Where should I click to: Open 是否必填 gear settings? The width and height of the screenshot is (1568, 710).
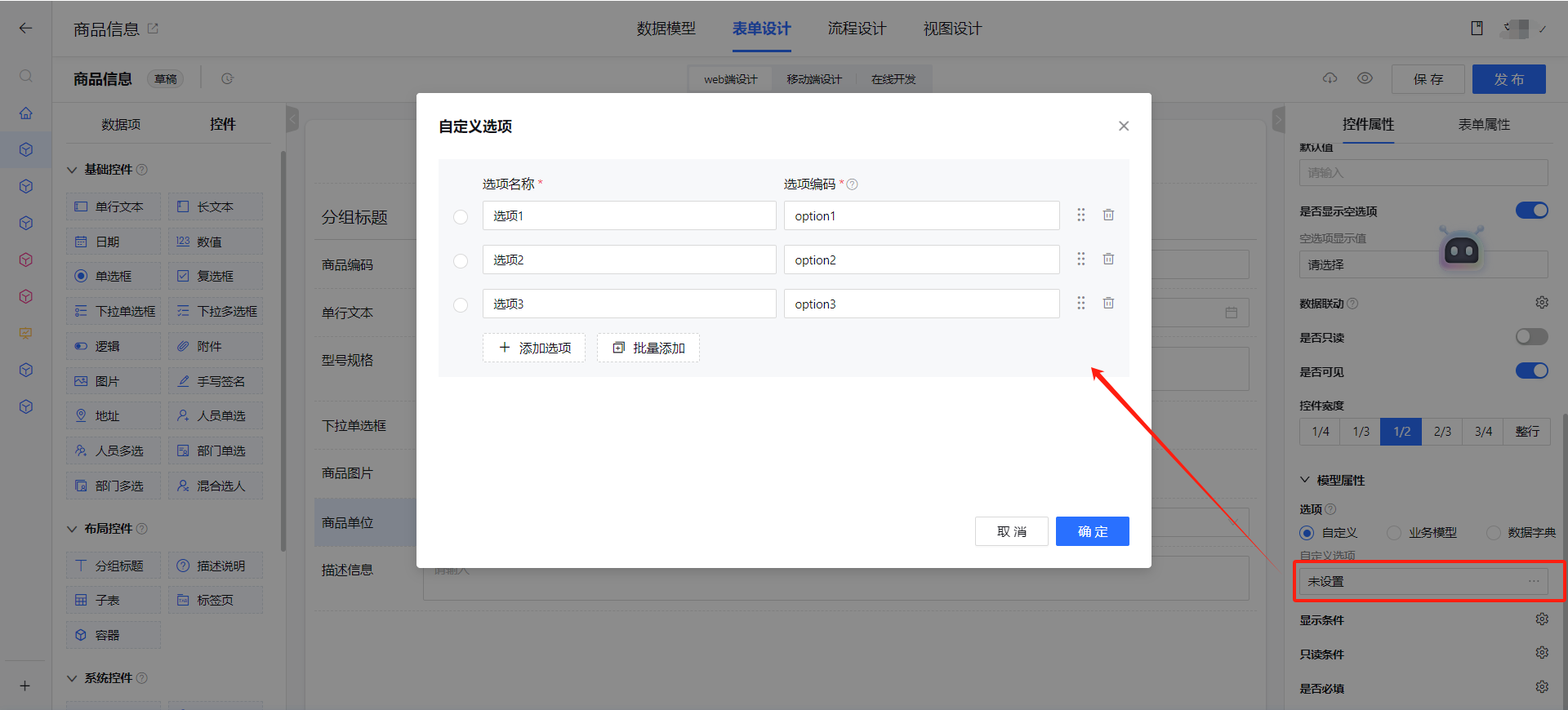pyautogui.click(x=1542, y=687)
